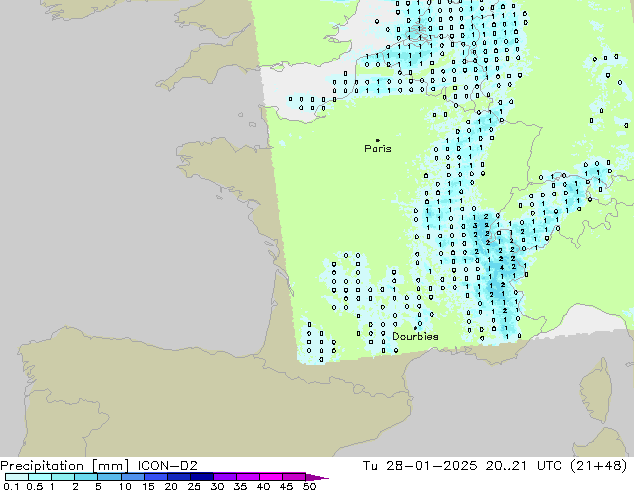Click the Dourbies location label

point(415,336)
